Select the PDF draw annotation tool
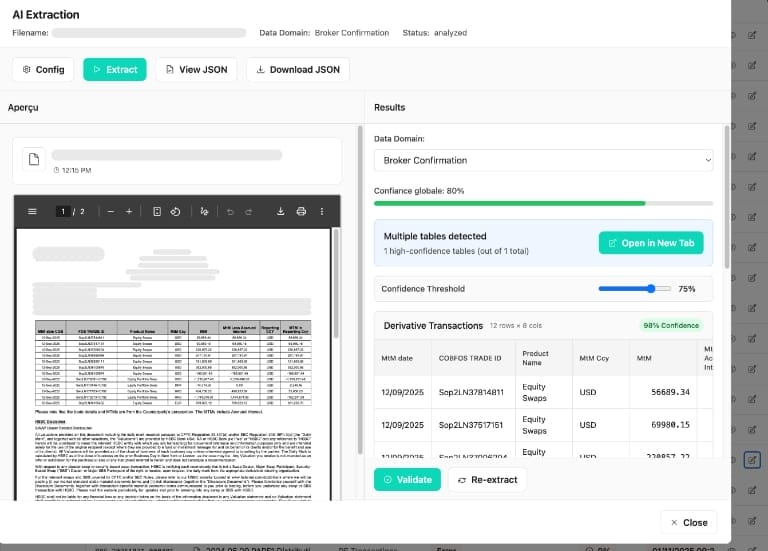The height and width of the screenshot is (551, 768). click(x=204, y=212)
